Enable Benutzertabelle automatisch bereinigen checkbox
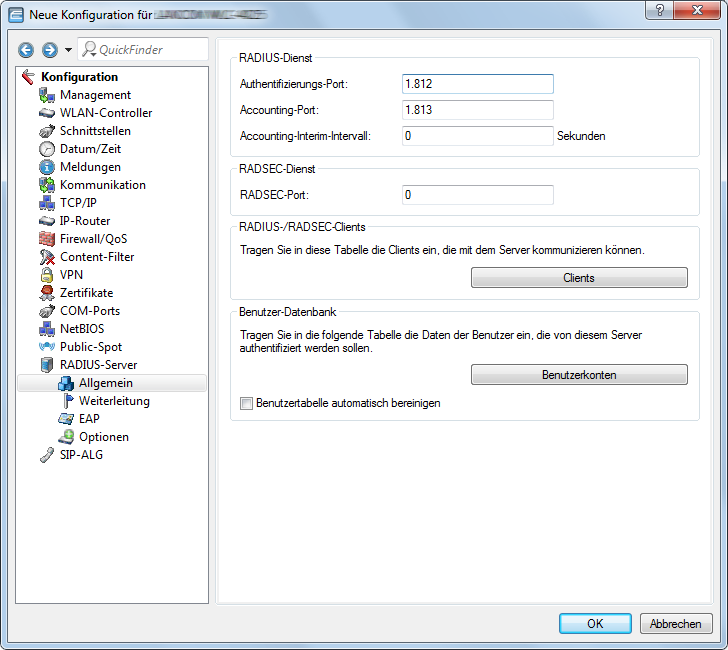 click(x=246, y=404)
